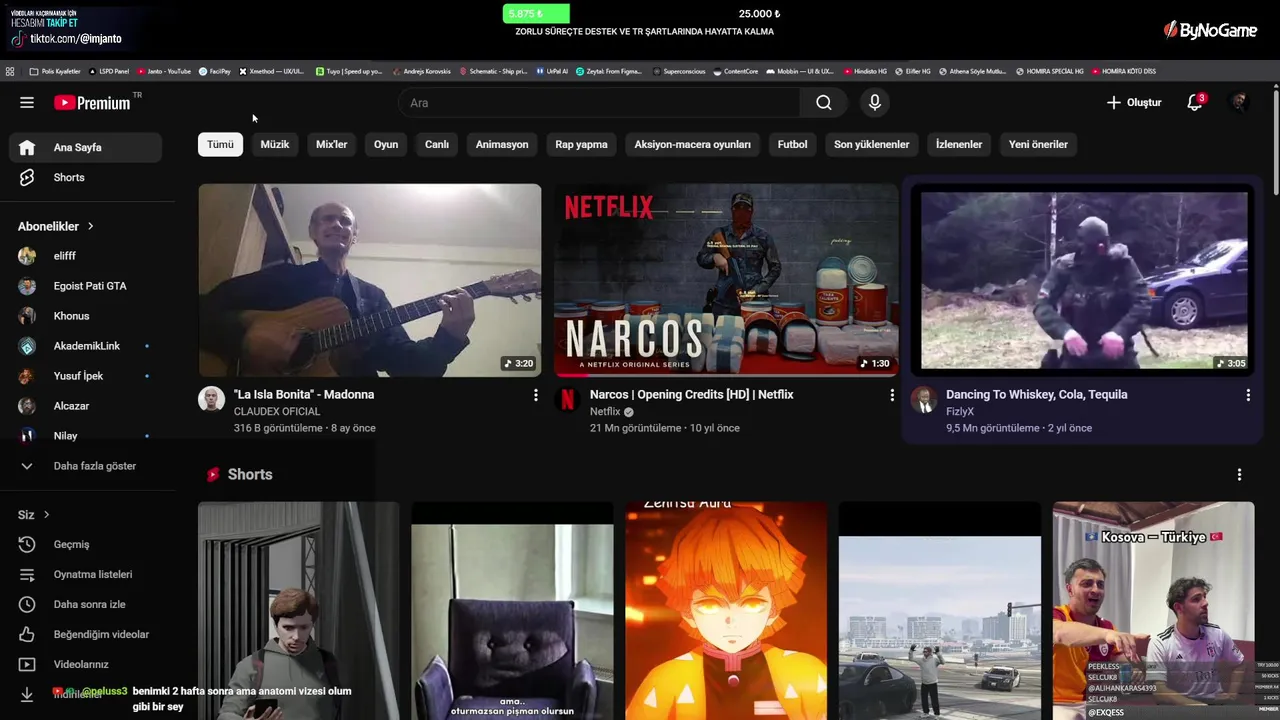Open Oynatma listeleri playlists
The height and width of the screenshot is (720, 1280).
(x=86, y=575)
